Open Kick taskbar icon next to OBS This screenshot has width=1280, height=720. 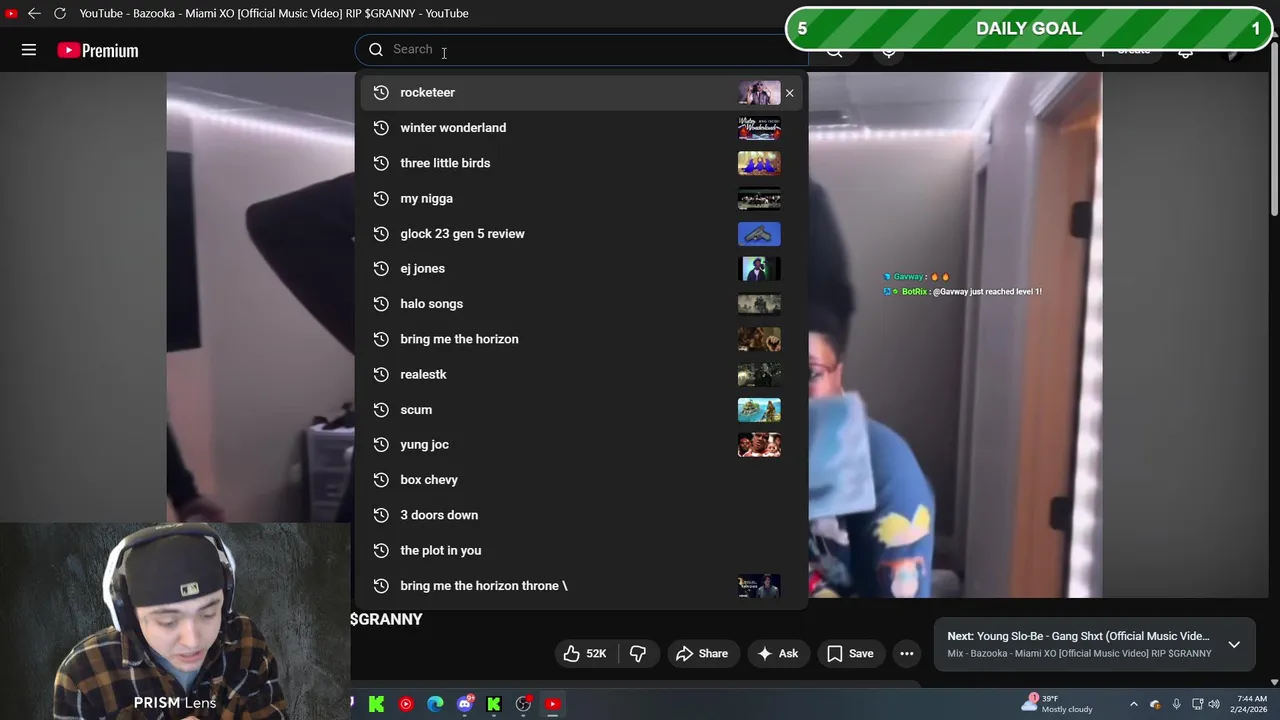click(493, 704)
